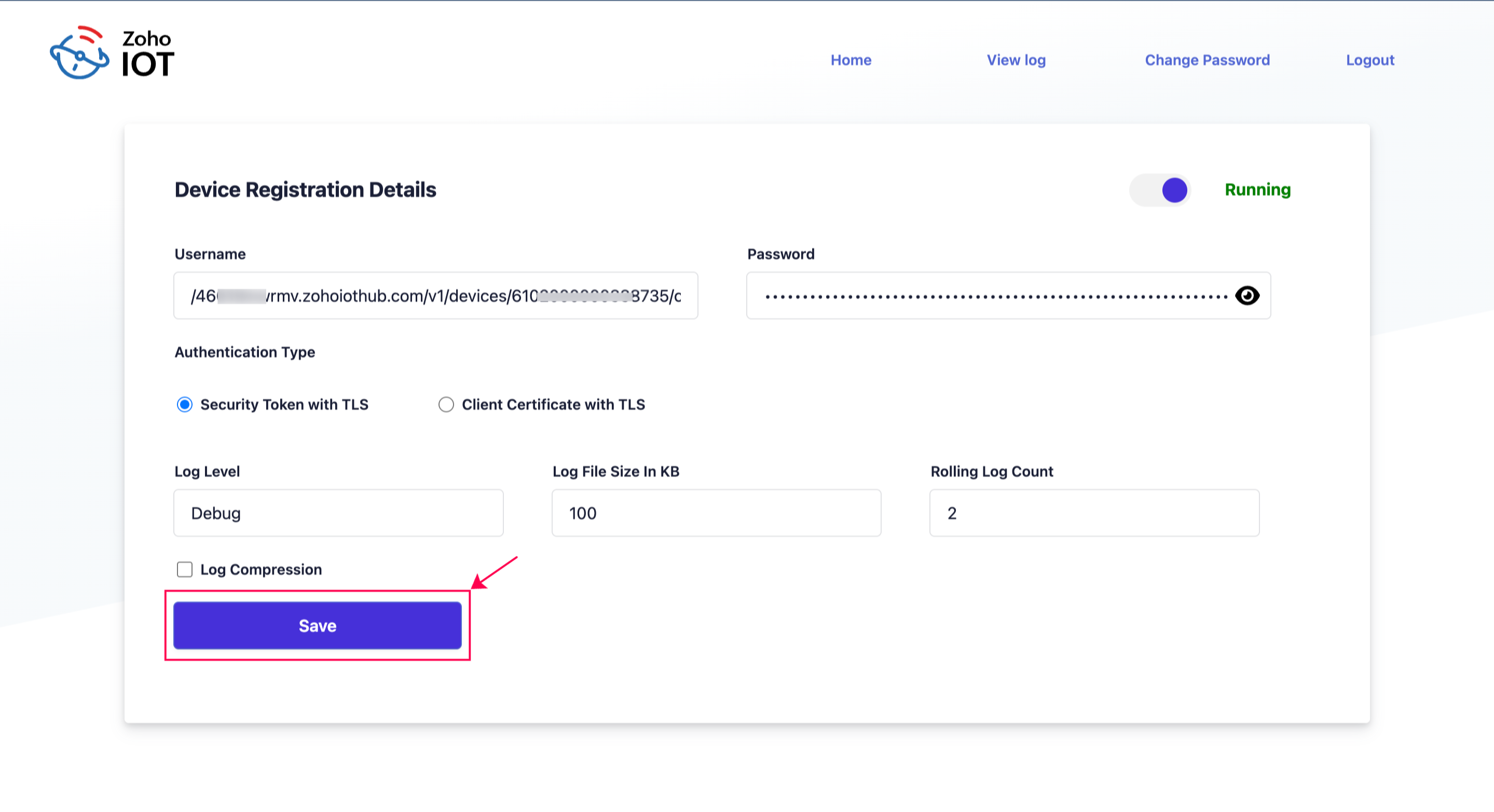Edit the Log File Size In KB field
This screenshot has width=1494, height=812.
click(x=716, y=513)
